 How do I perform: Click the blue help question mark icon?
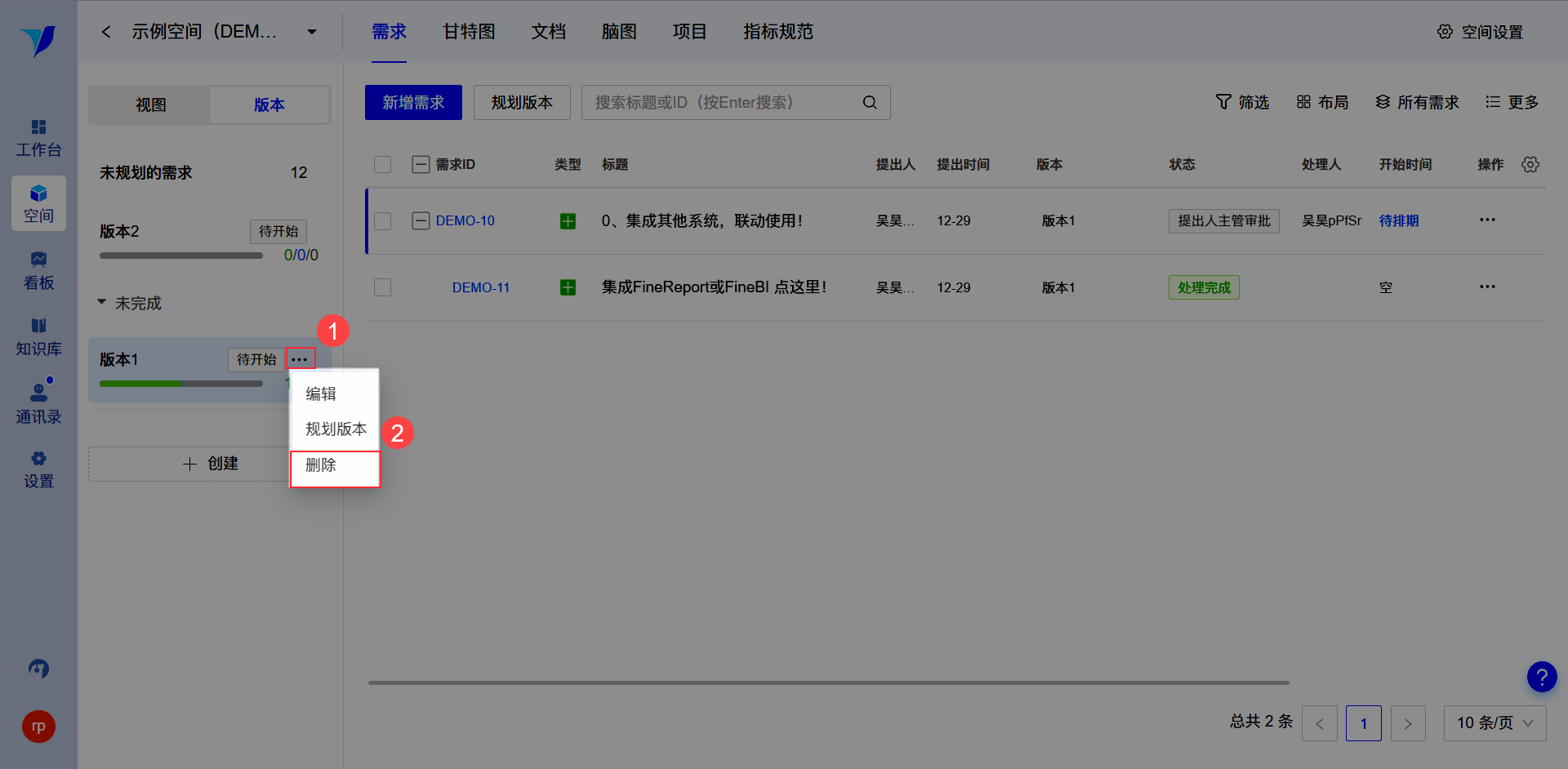(x=1542, y=677)
